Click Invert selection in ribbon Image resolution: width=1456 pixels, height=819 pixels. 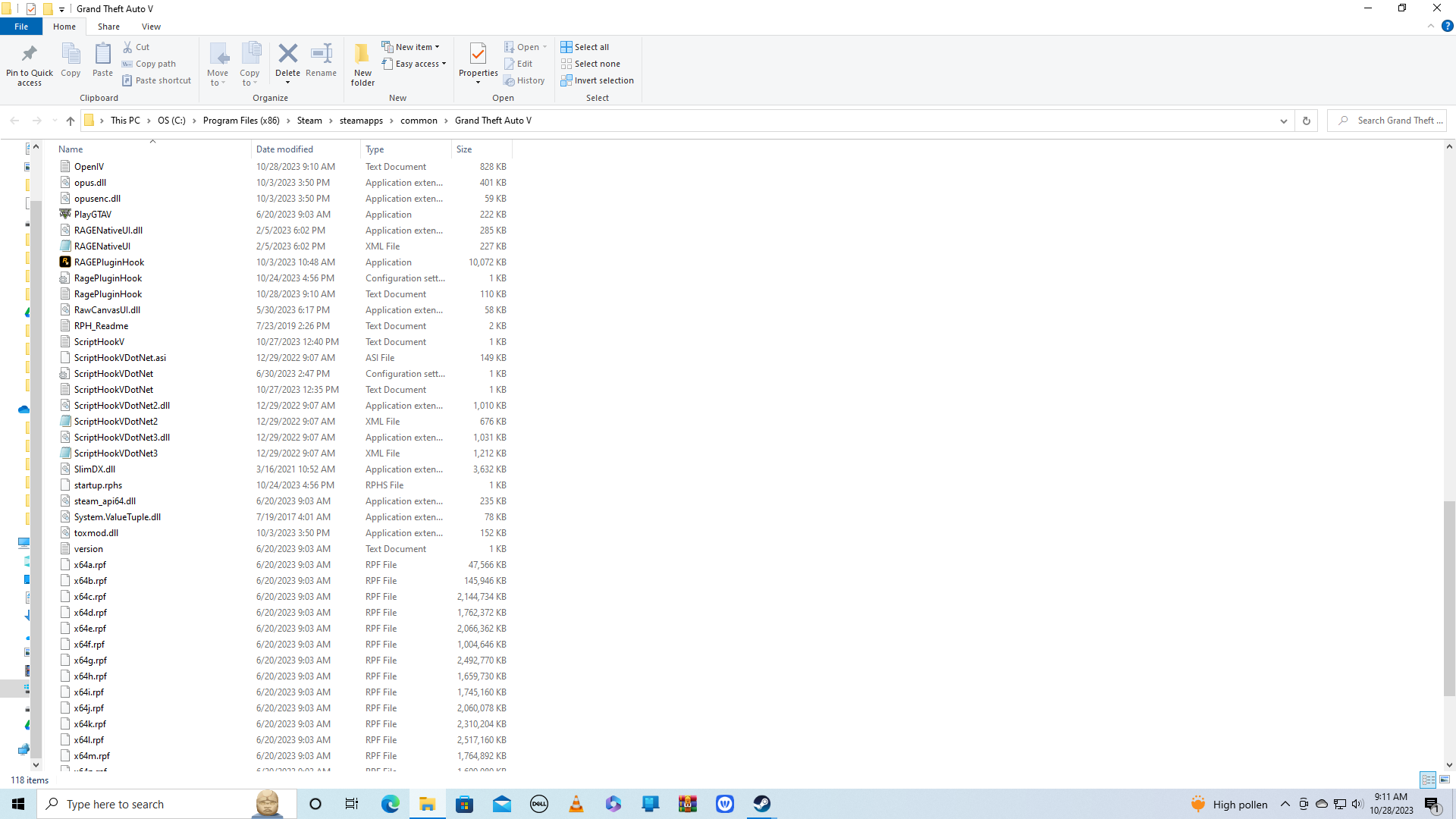click(x=597, y=80)
